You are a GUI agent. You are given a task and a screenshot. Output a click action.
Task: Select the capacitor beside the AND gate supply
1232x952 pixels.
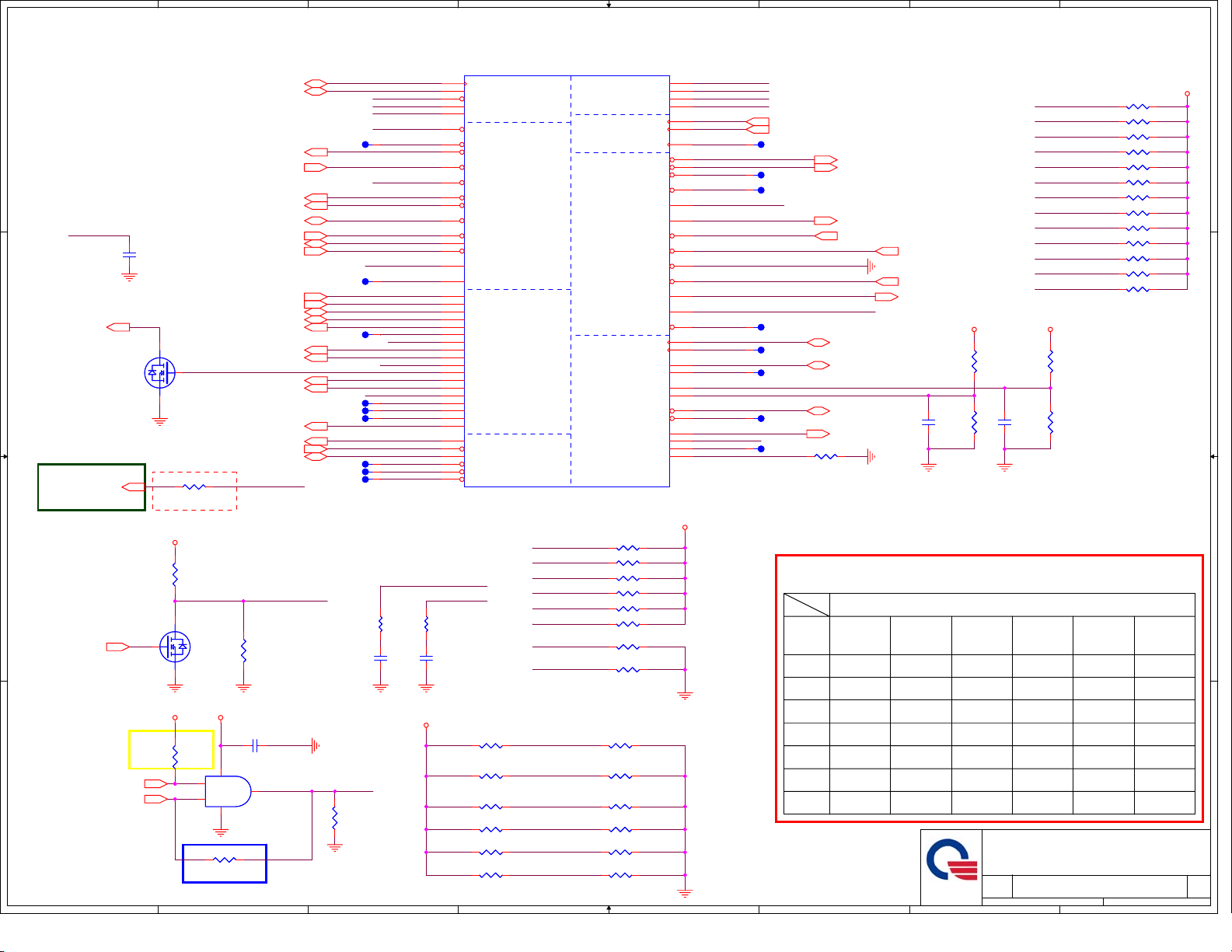point(255,746)
